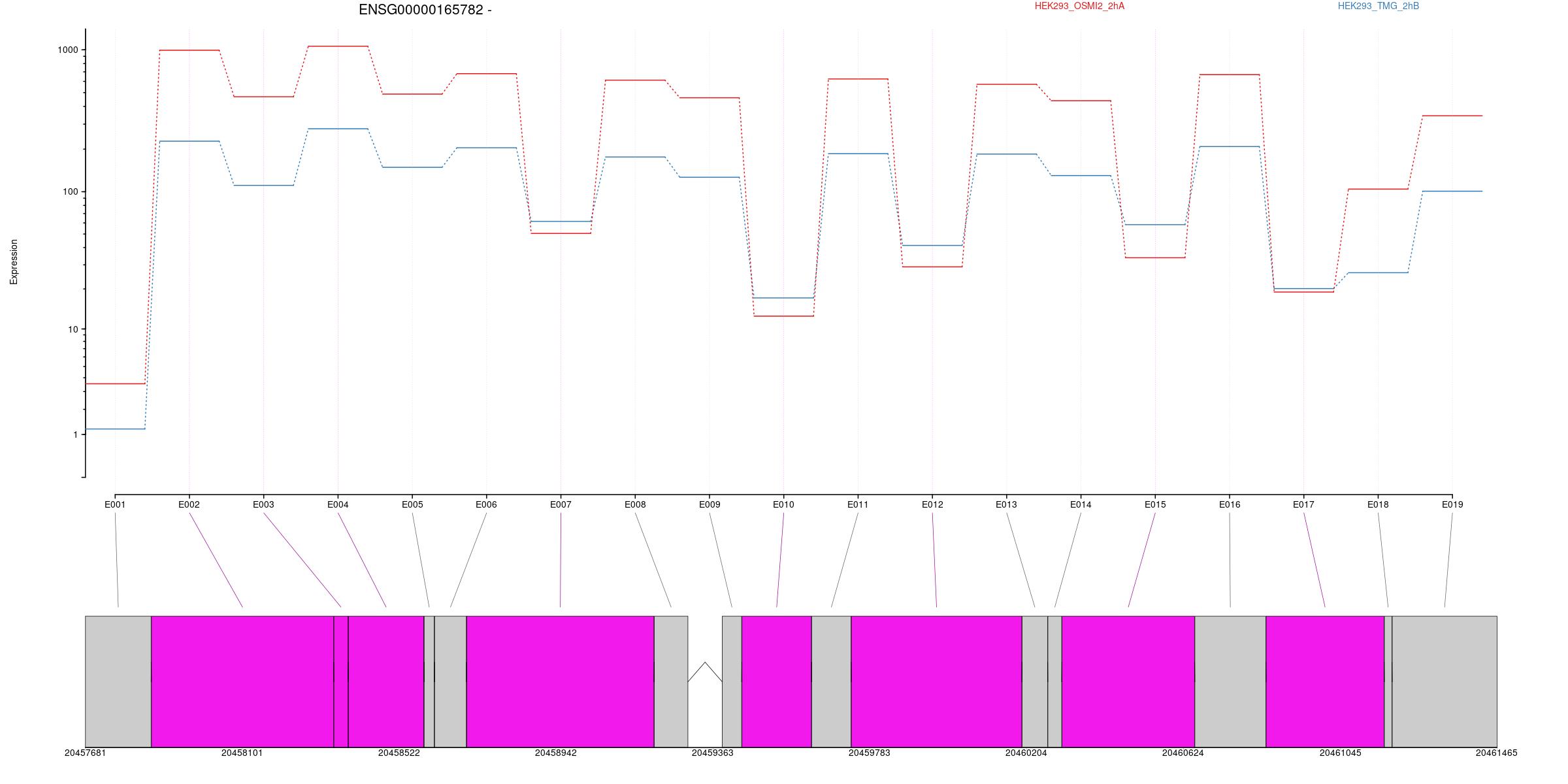Click the blue expression segment above E019
The height and width of the screenshot is (784, 1568).
point(1452,191)
